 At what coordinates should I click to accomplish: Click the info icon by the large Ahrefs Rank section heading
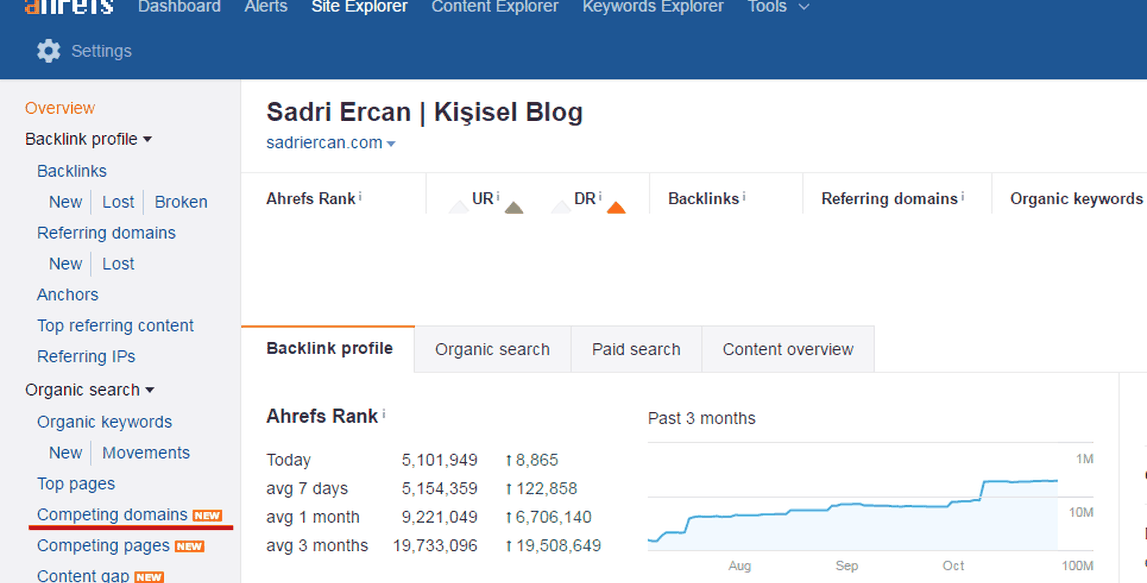(383, 414)
